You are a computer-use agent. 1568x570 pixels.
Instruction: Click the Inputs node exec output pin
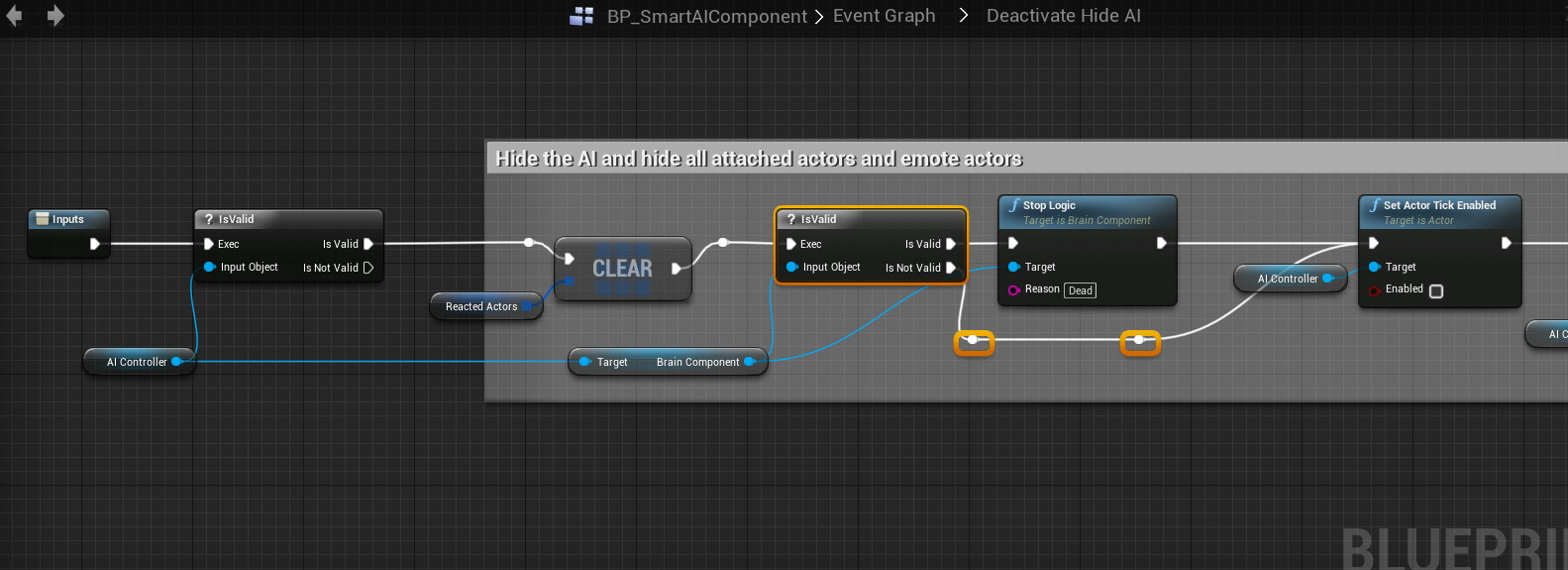[x=95, y=244]
